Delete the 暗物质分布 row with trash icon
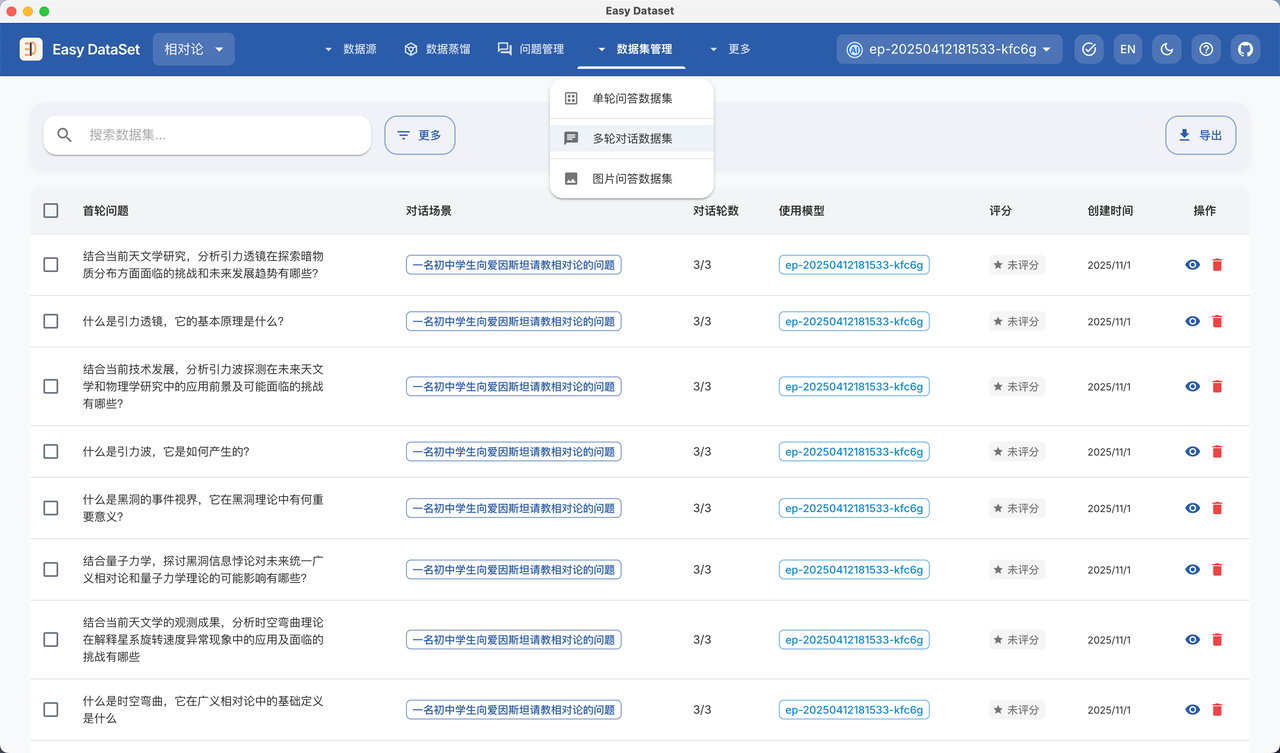The image size is (1280, 753). [1217, 265]
